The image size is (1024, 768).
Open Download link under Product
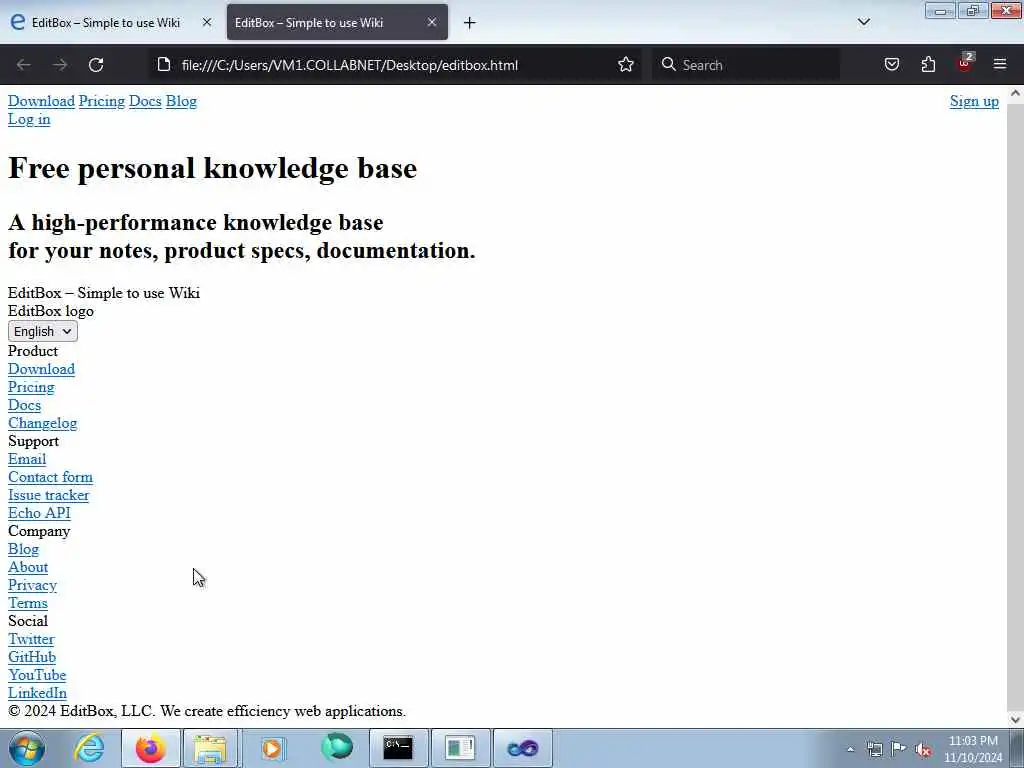coord(41,369)
